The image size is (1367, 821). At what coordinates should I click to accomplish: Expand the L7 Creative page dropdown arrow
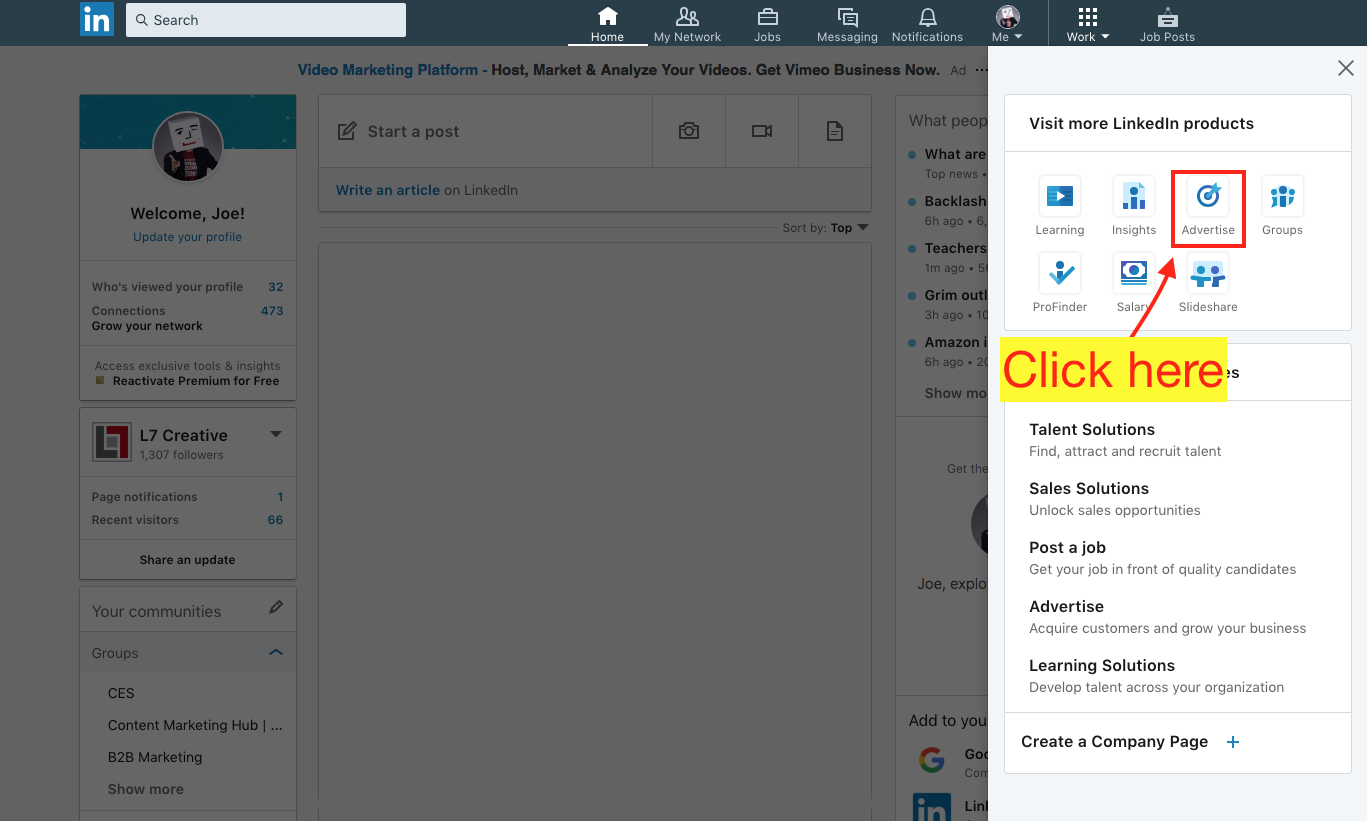[x=276, y=434]
